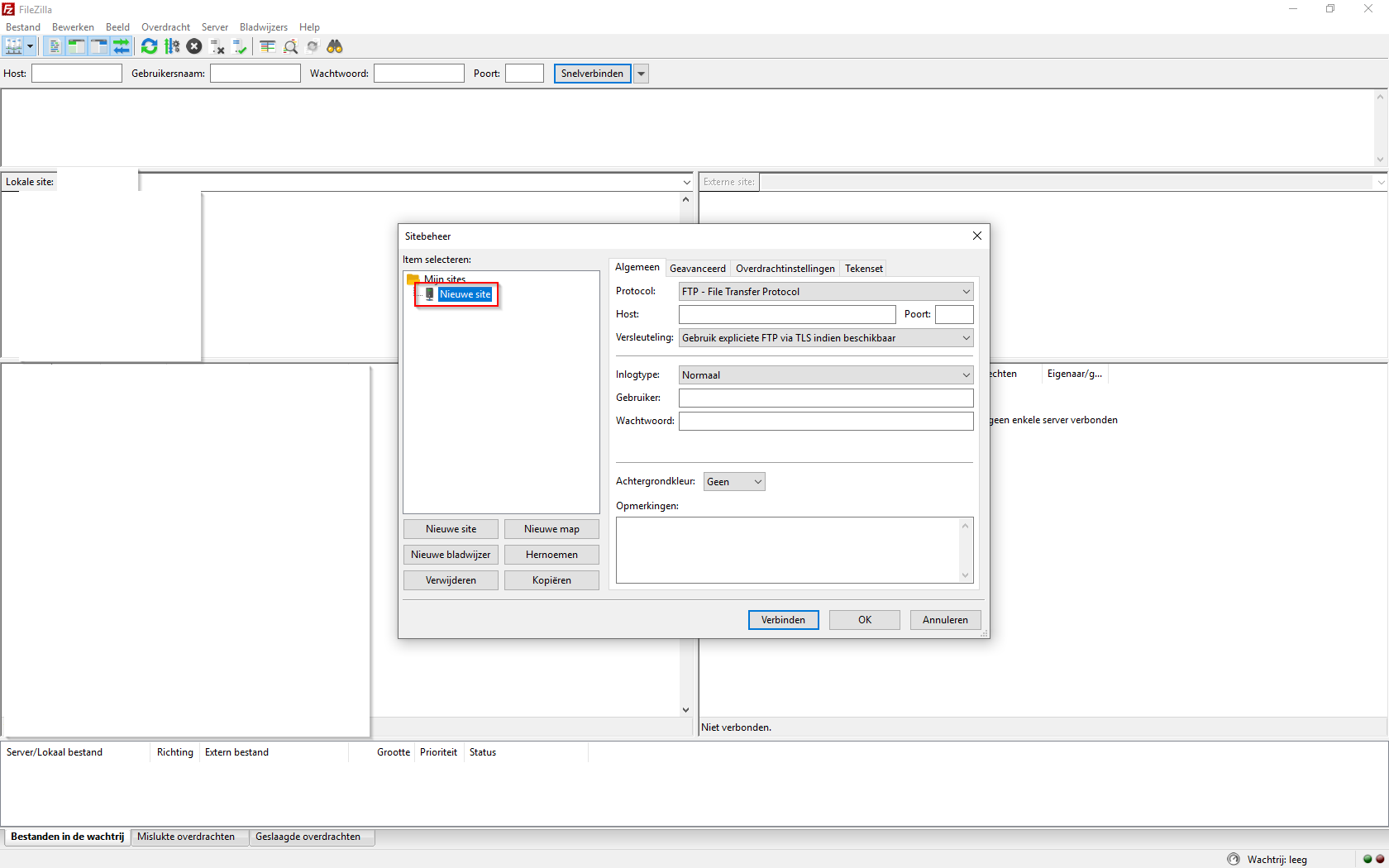Open the Snelverbinden history dropdown arrow
This screenshot has width=1389, height=868.
point(641,74)
